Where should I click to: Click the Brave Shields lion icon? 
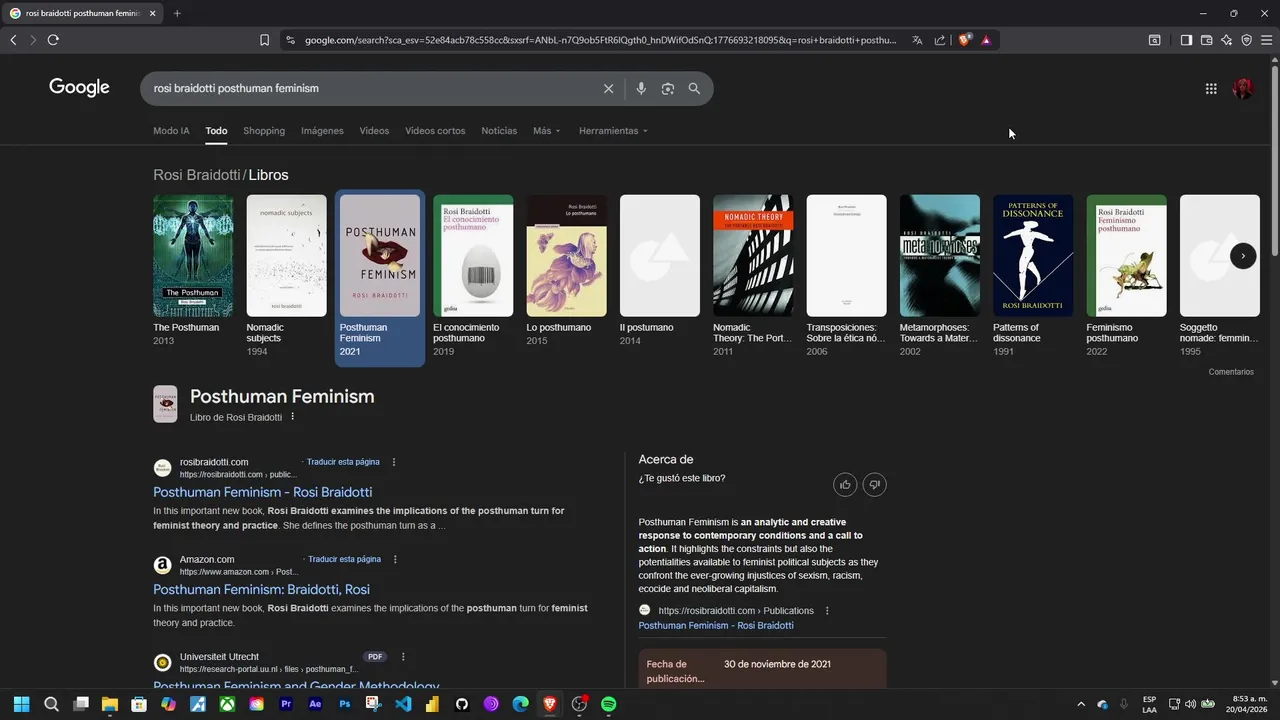tap(964, 40)
